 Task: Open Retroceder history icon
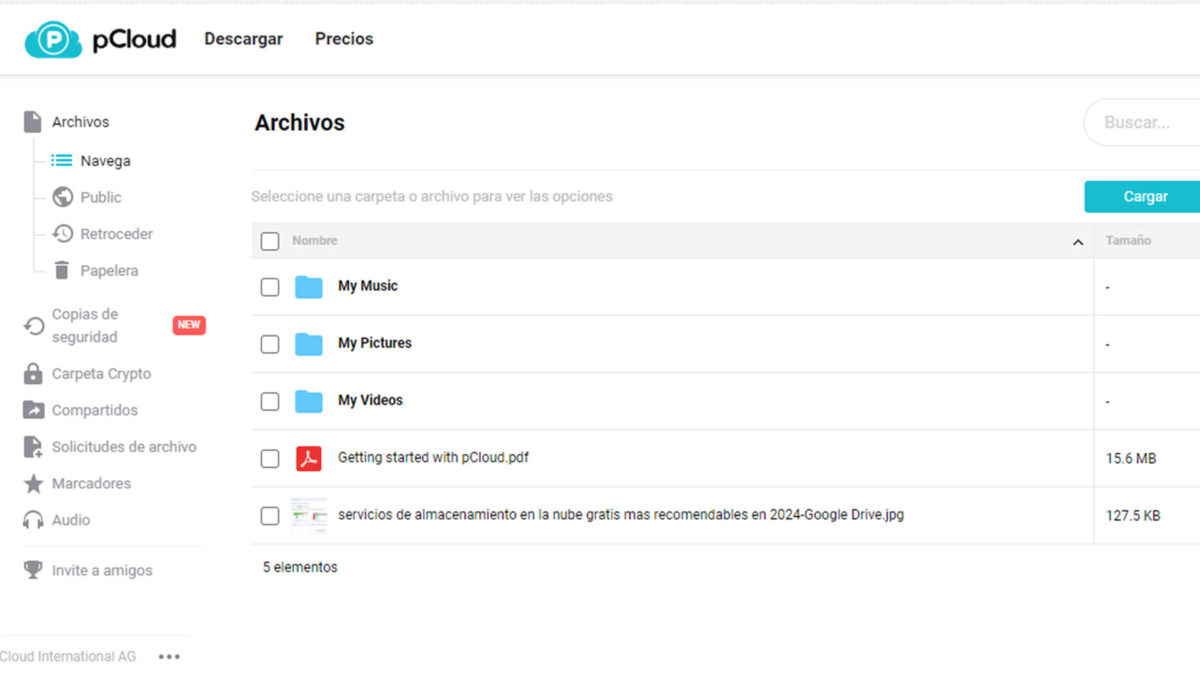pyautogui.click(x=63, y=234)
